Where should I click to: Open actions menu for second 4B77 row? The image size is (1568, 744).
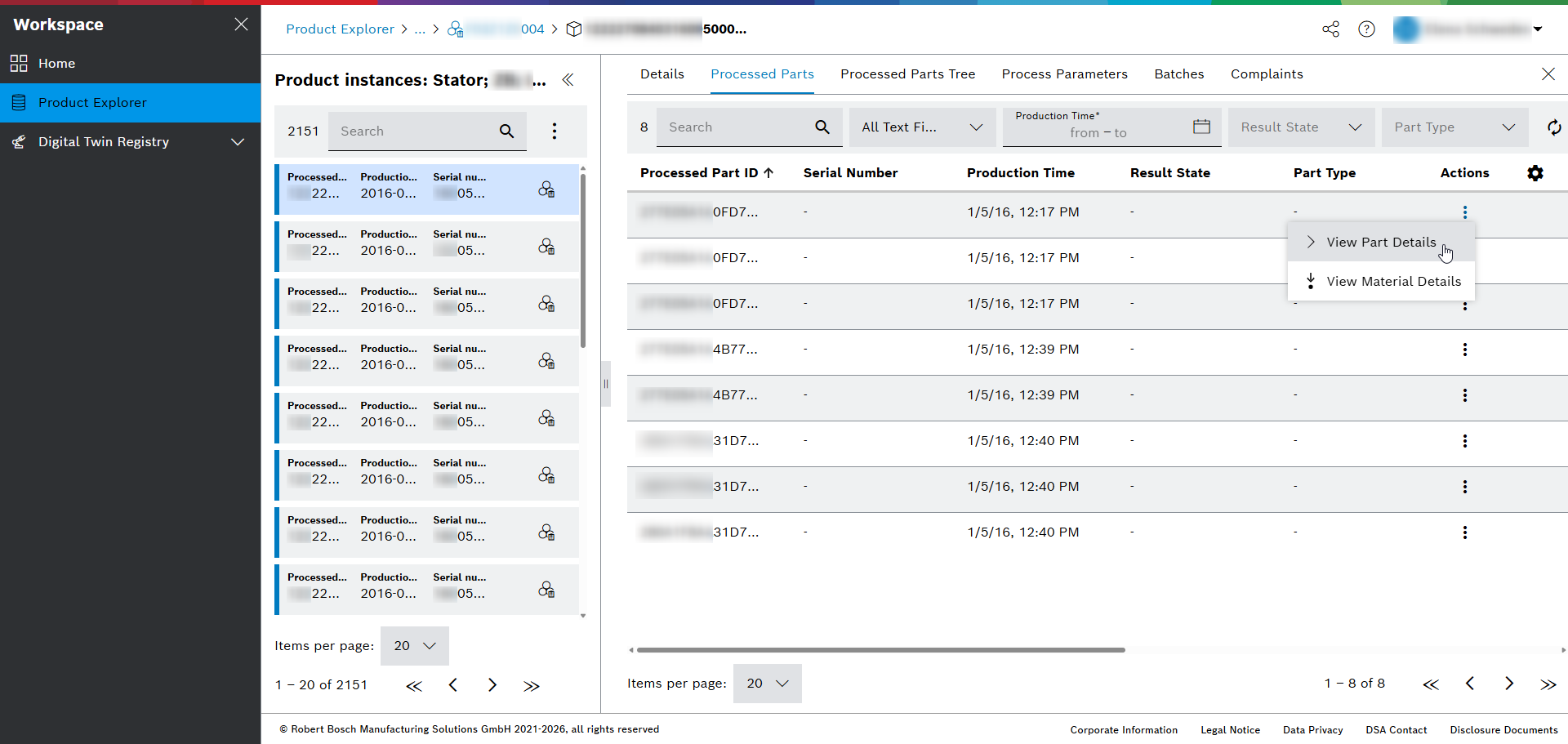(x=1465, y=395)
